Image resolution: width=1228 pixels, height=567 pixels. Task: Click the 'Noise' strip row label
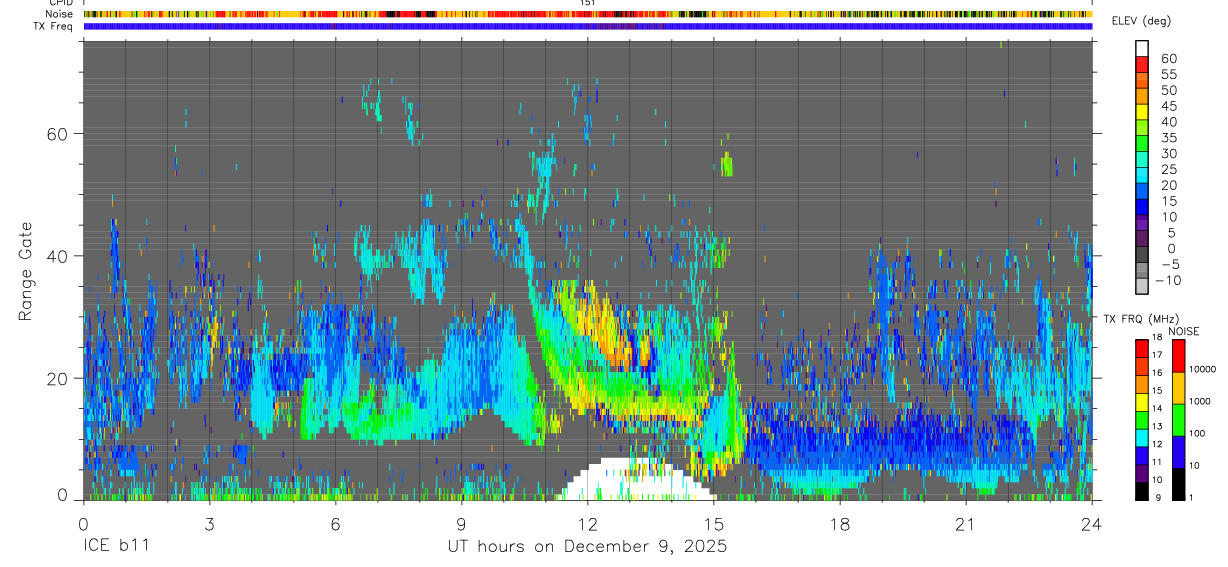pos(60,14)
